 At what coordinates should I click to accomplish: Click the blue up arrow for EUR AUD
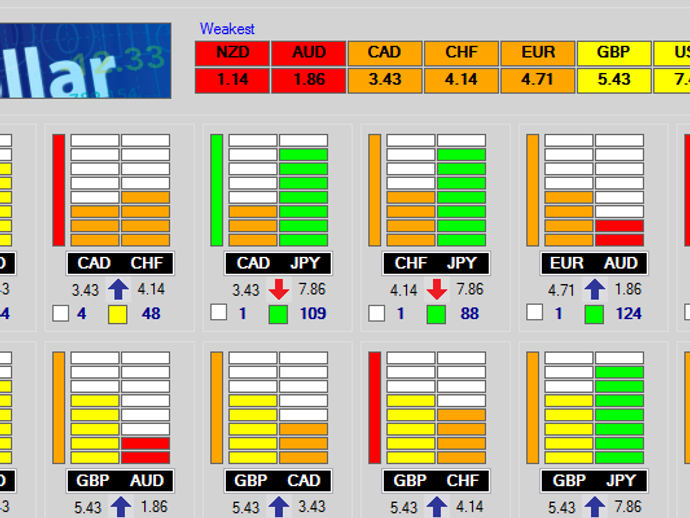click(595, 290)
